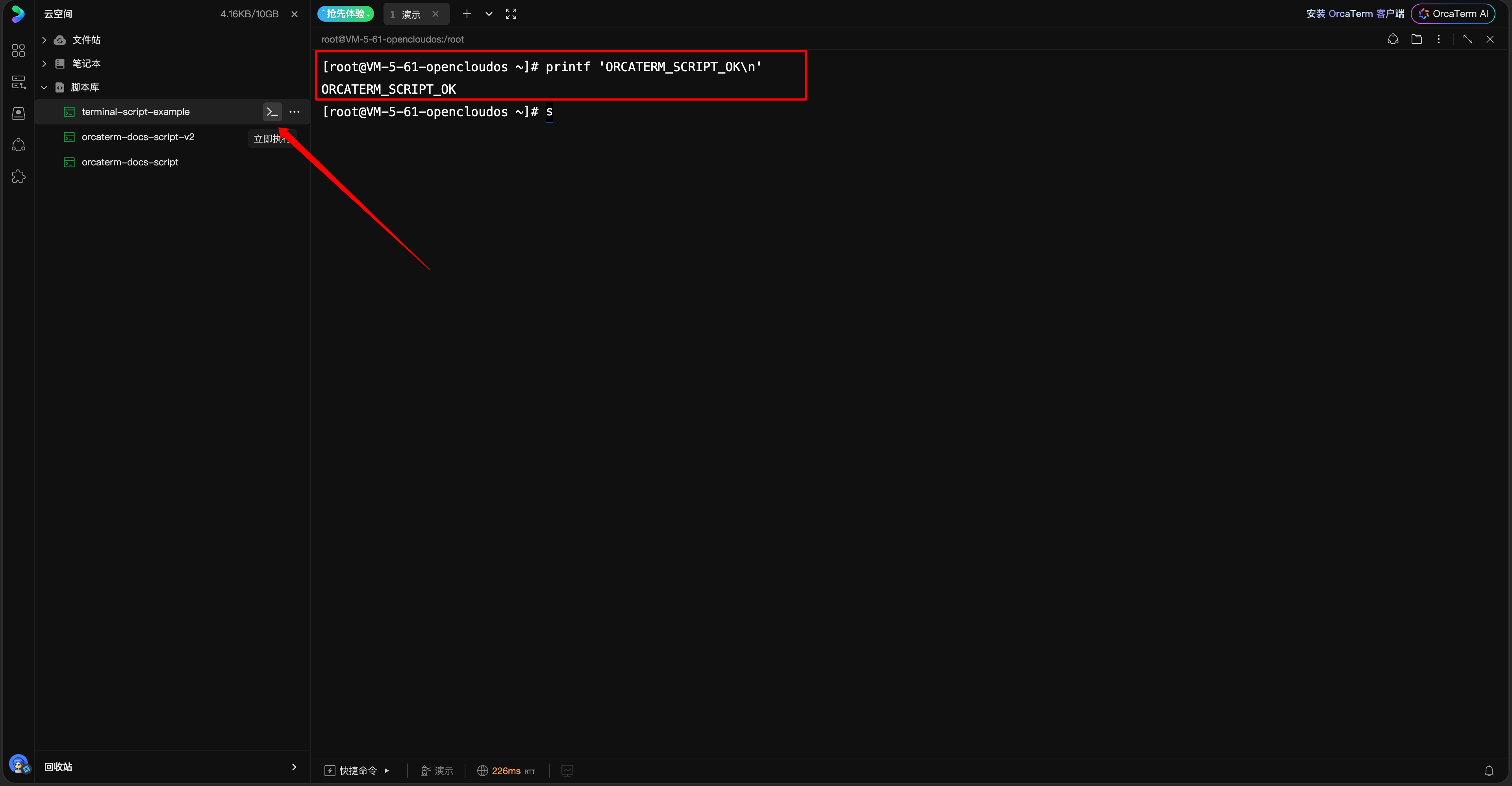Open more options for terminal-script-example
This screenshot has width=1512, height=786.
pyautogui.click(x=295, y=111)
